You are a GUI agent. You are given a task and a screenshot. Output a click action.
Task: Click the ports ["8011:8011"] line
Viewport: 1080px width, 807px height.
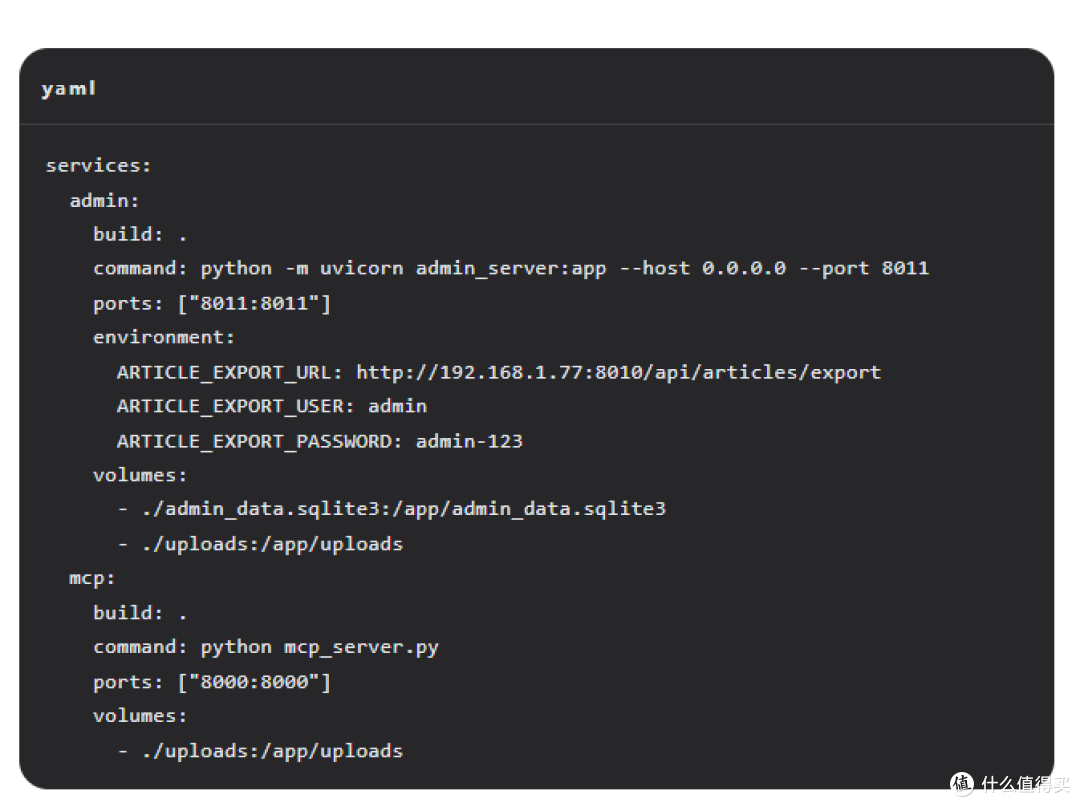[212, 303]
